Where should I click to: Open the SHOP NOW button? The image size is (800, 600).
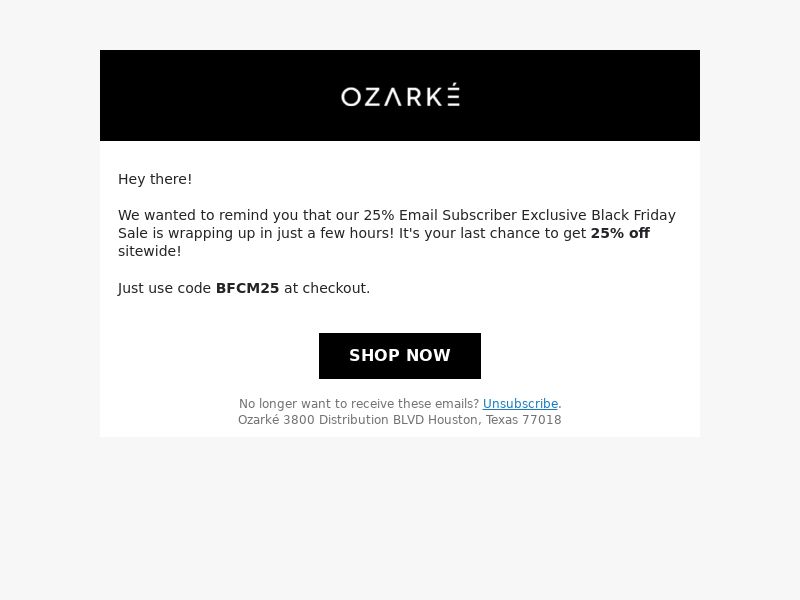(x=400, y=356)
